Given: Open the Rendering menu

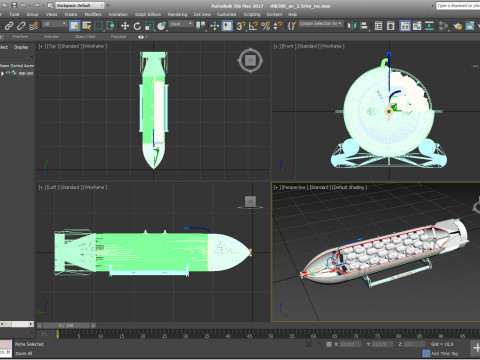Looking at the screenshot, I should click(x=177, y=14).
